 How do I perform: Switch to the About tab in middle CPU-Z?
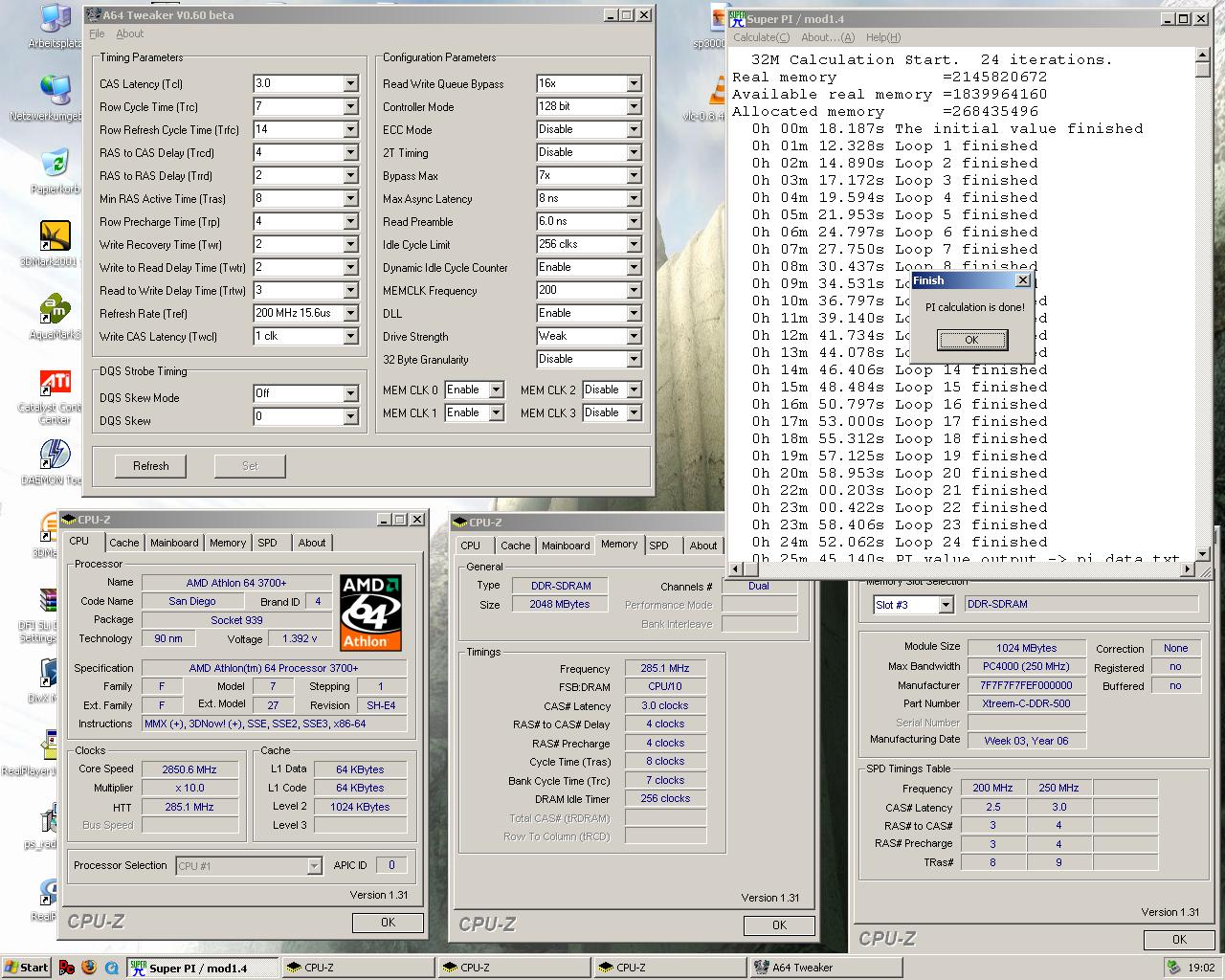tap(703, 546)
